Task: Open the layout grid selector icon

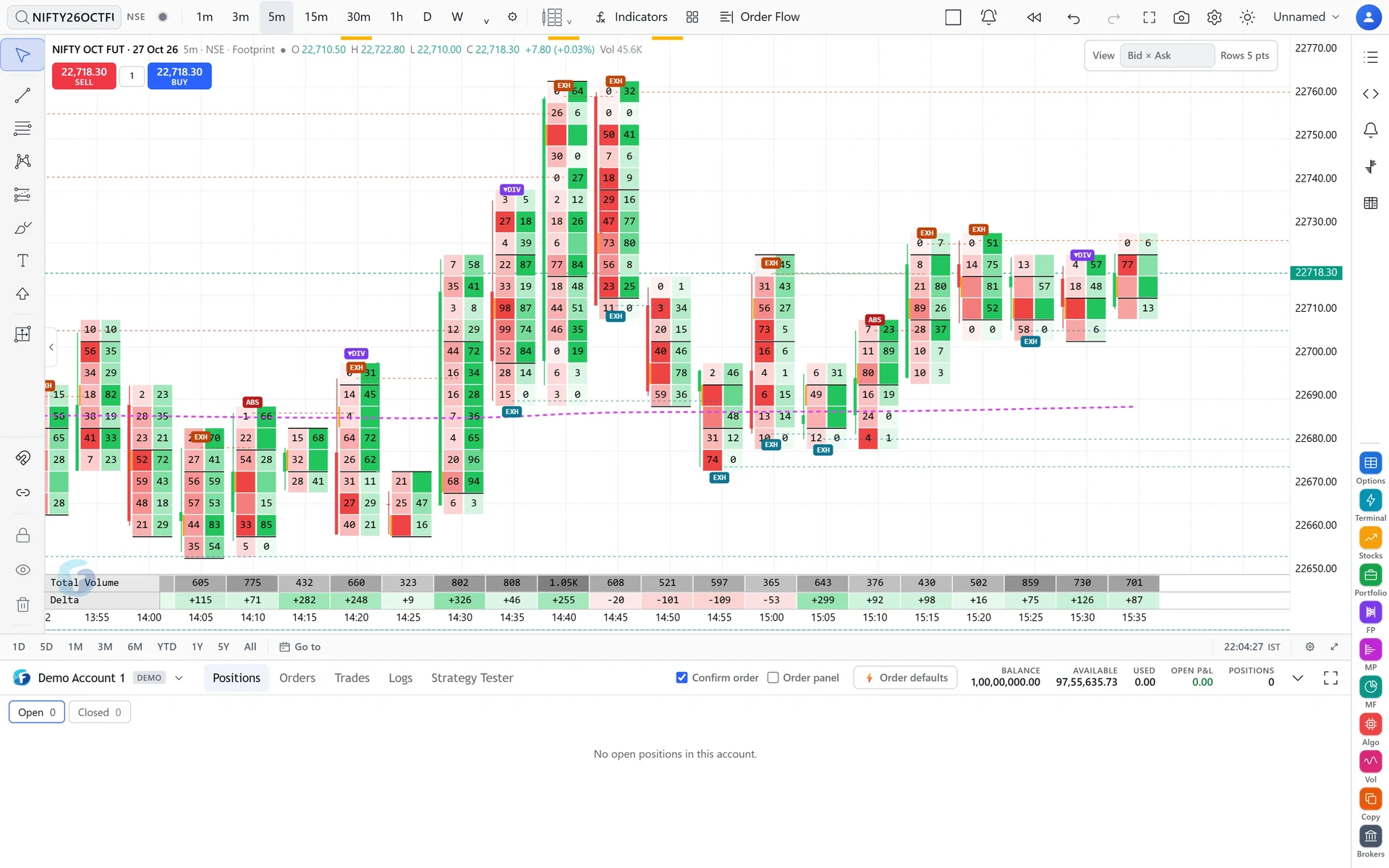Action: pos(692,17)
